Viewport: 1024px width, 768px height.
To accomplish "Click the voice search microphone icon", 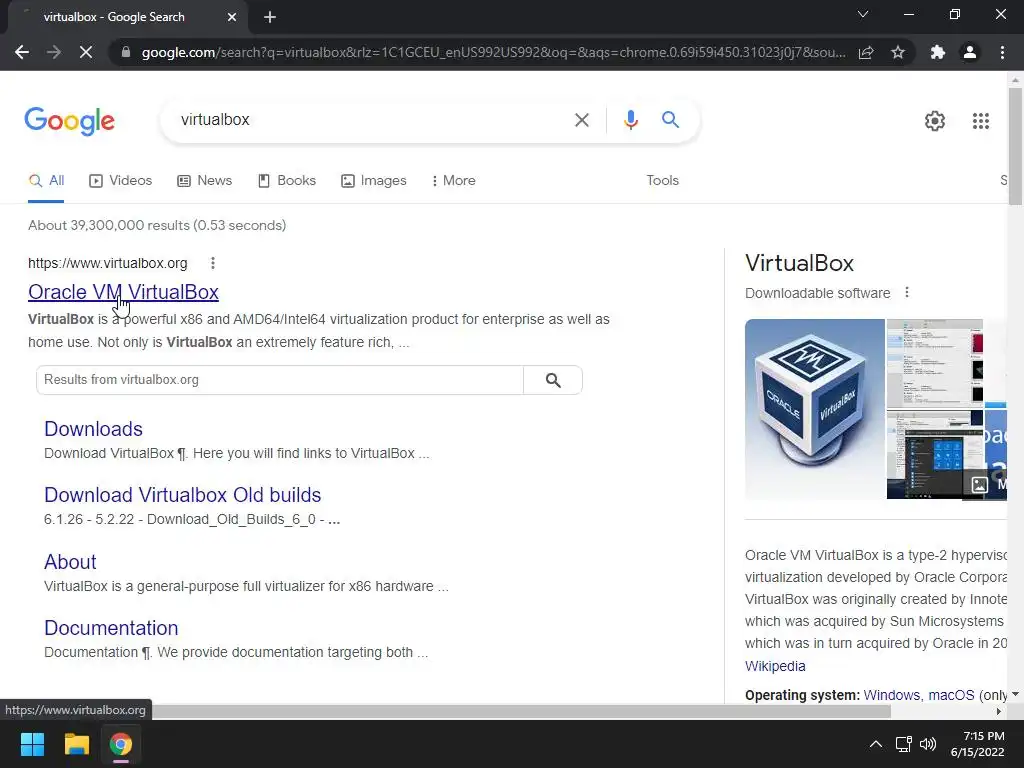I will point(630,120).
